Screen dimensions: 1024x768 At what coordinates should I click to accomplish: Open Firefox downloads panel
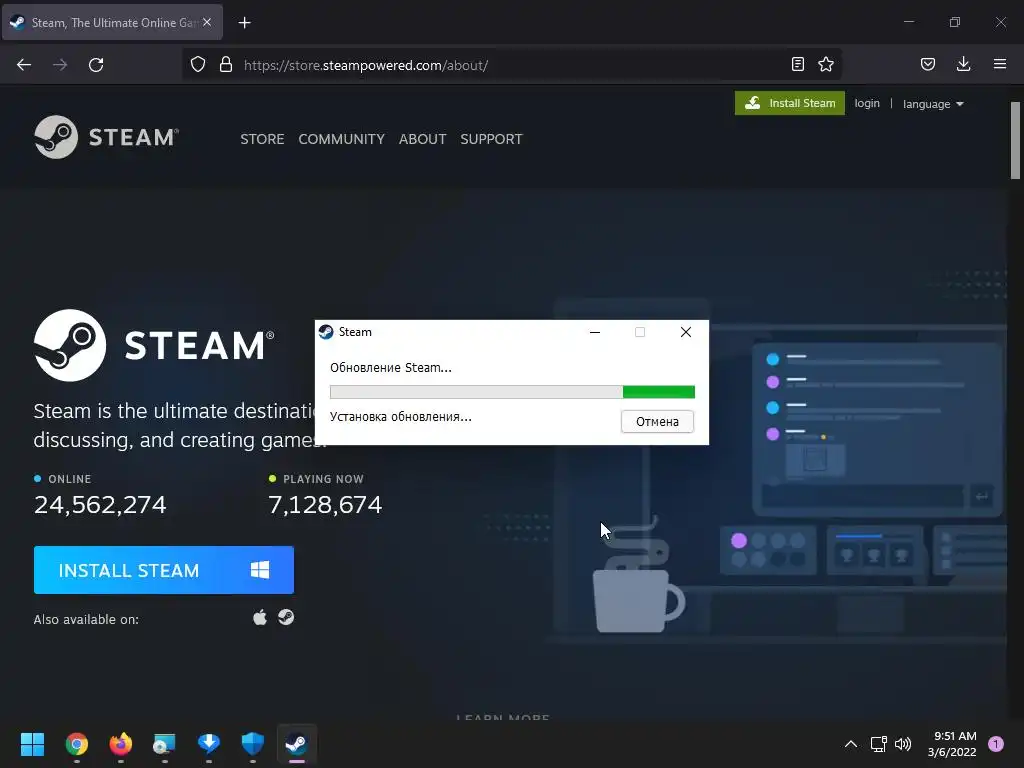[963, 64]
